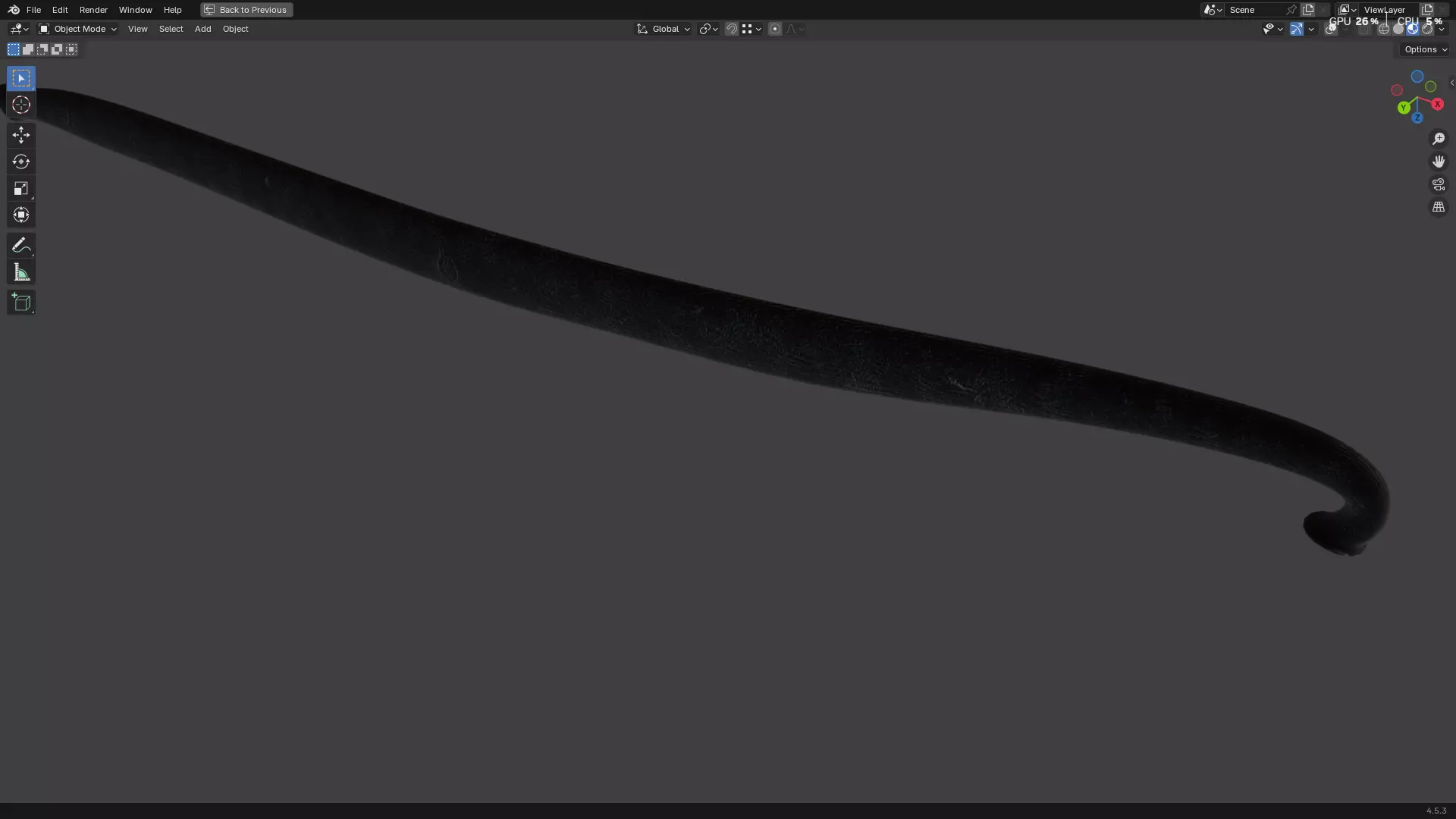Click the red X axis gizmo ball
Viewport: 1456px width, 819px height.
[x=1437, y=104]
